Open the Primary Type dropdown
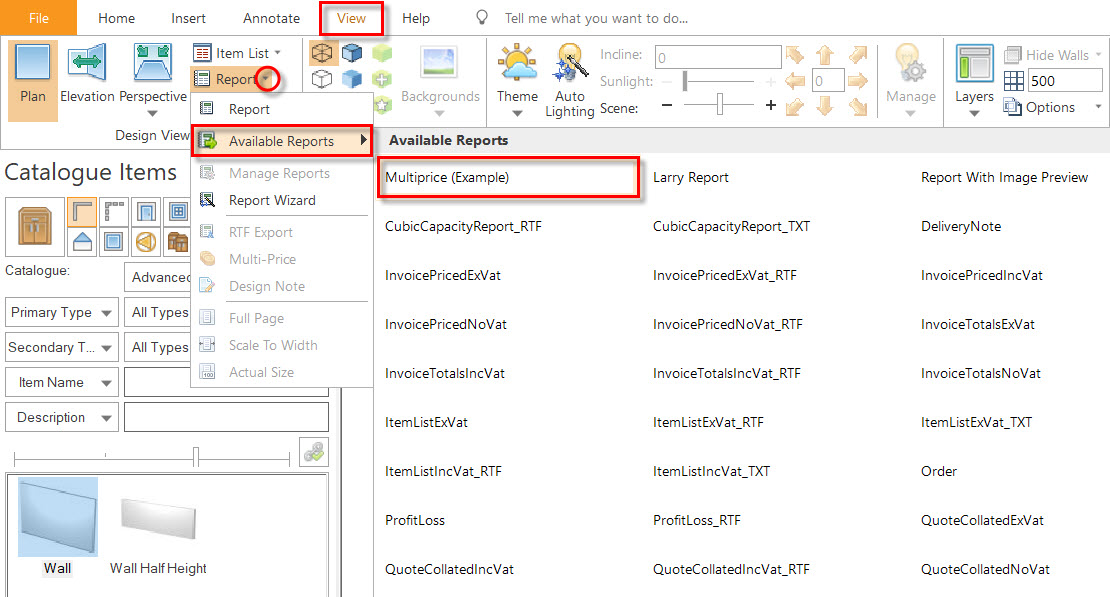Viewport: 1110px width, 597px height. [x=62, y=312]
